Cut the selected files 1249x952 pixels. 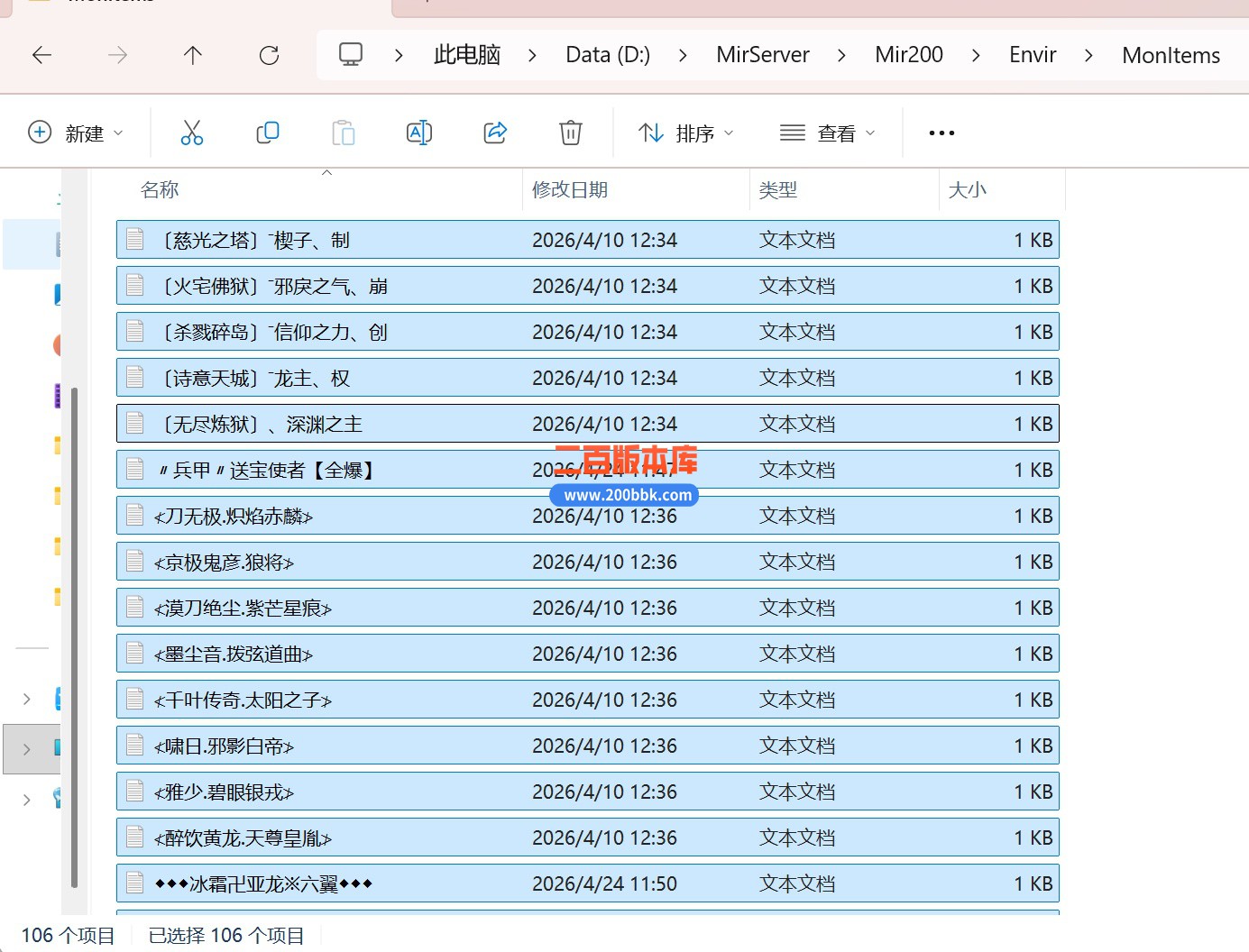[192, 133]
